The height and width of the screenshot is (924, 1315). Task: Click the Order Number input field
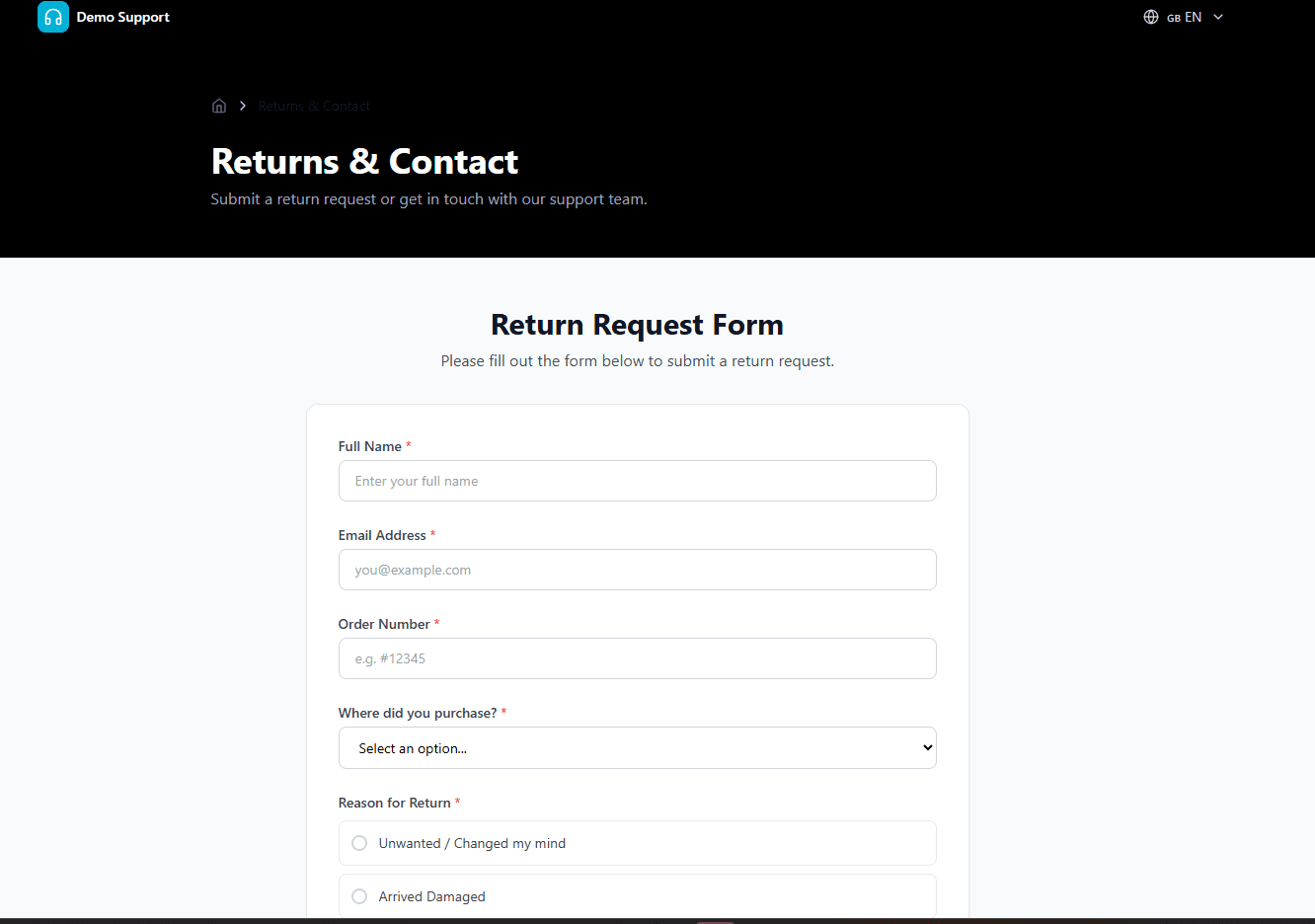tap(638, 658)
